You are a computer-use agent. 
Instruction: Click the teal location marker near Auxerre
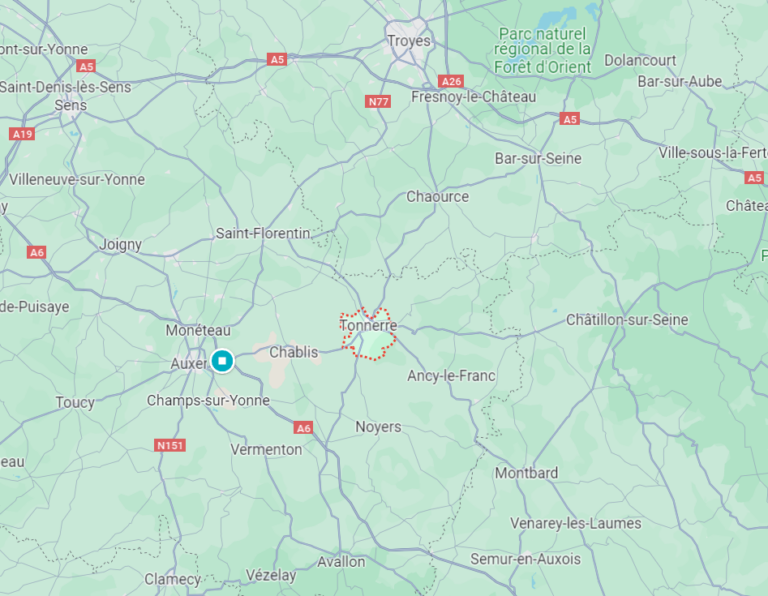pyautogui.click(x=222, y=361)
